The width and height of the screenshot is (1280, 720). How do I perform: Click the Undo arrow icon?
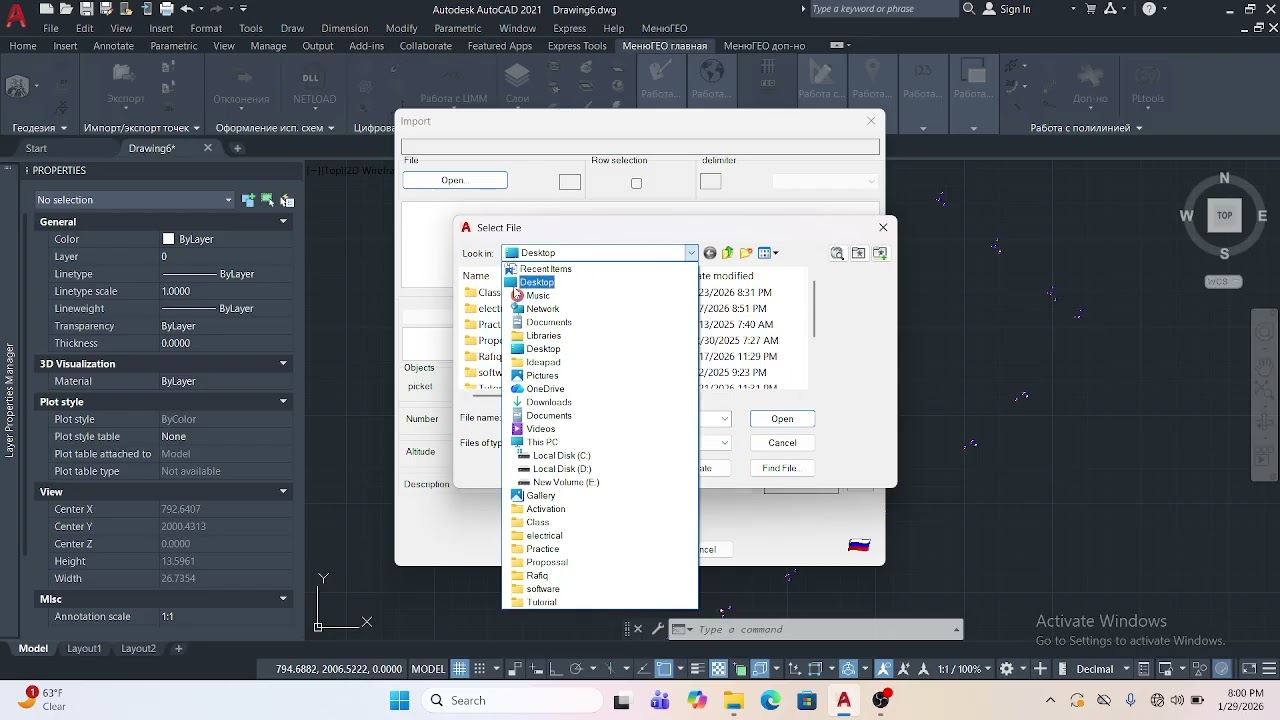(186, 9)
